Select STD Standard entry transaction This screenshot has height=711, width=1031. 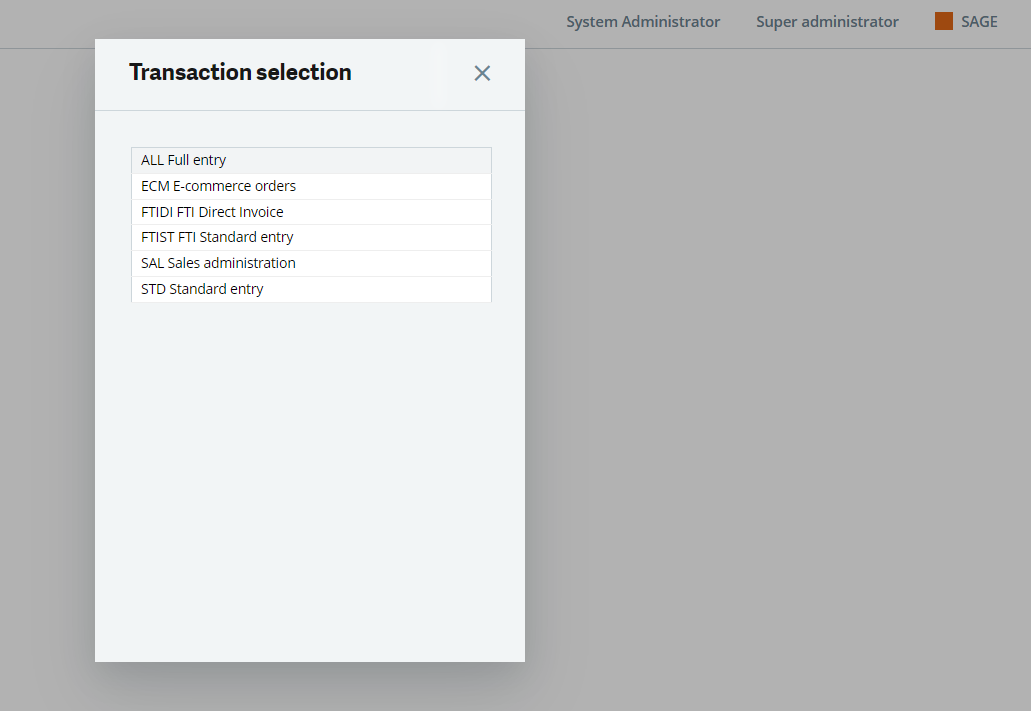pyautogui.click(x=311, y=289)
